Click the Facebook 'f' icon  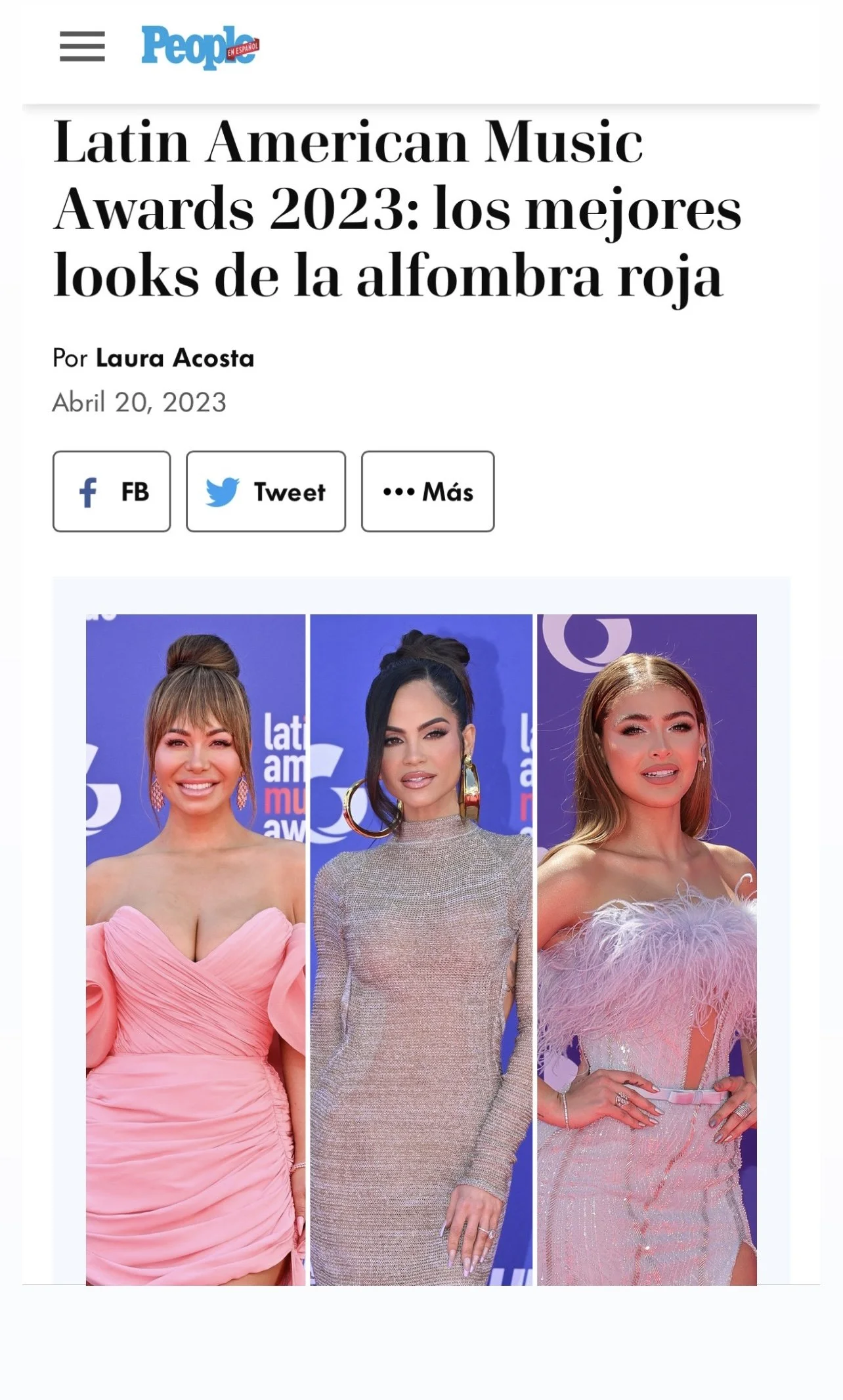click(x=88, y=492)
